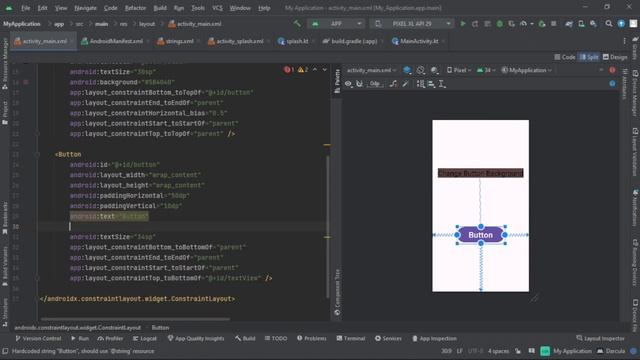Click the Clear Constraints icon in design toolbar
Viewport: 640px width, 360px height.
(393, 84)
